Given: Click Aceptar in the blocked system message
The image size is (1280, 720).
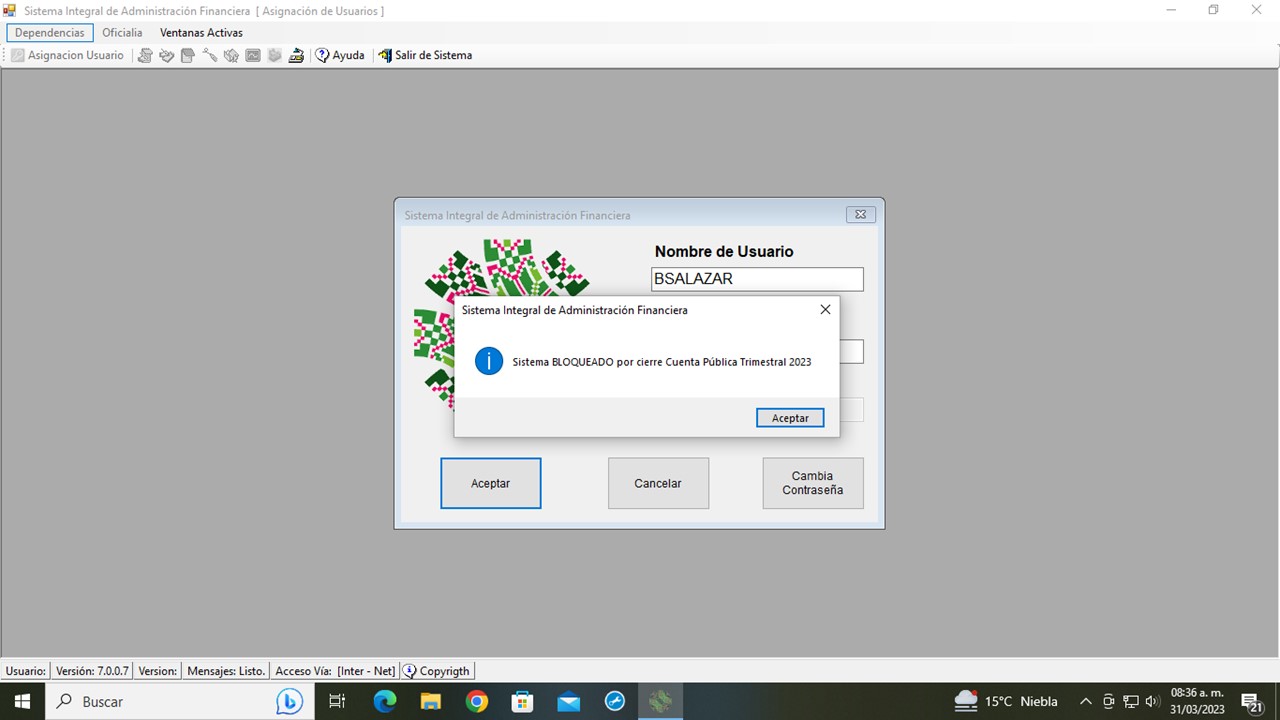Looking at the screenshot, I should [x=790, y=418].
